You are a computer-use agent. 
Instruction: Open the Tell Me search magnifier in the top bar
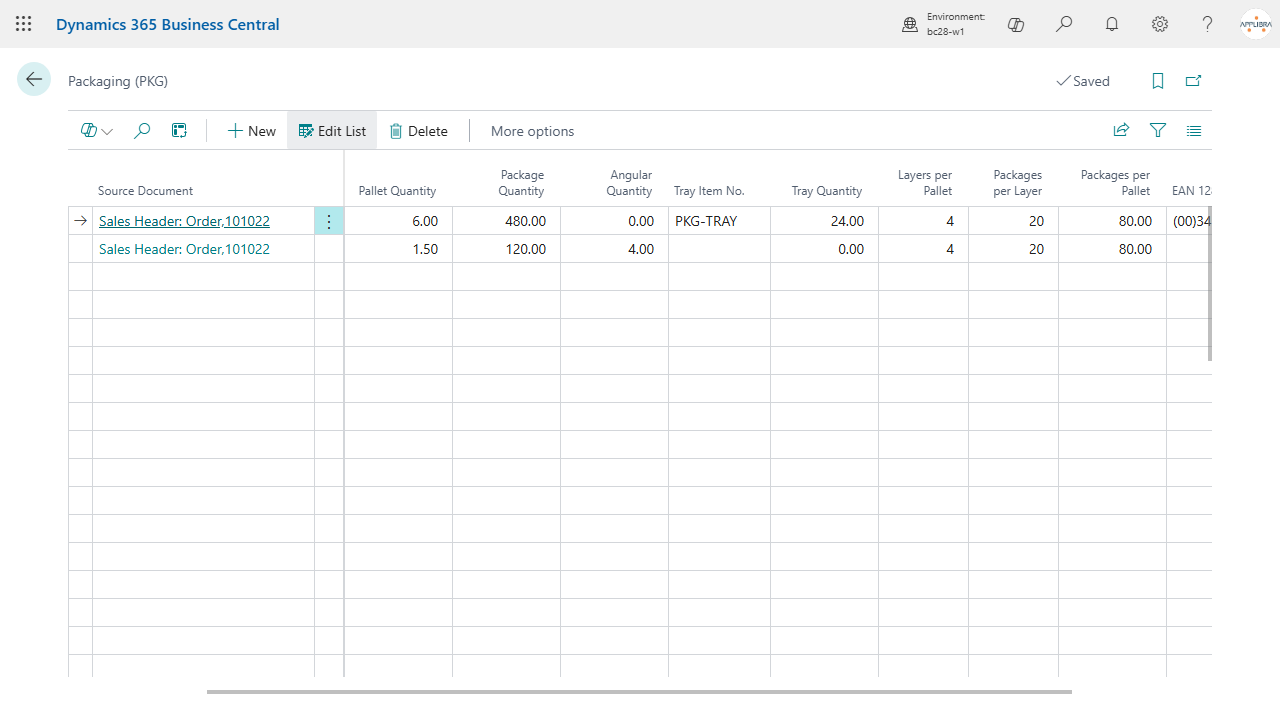coord(1064,24)
